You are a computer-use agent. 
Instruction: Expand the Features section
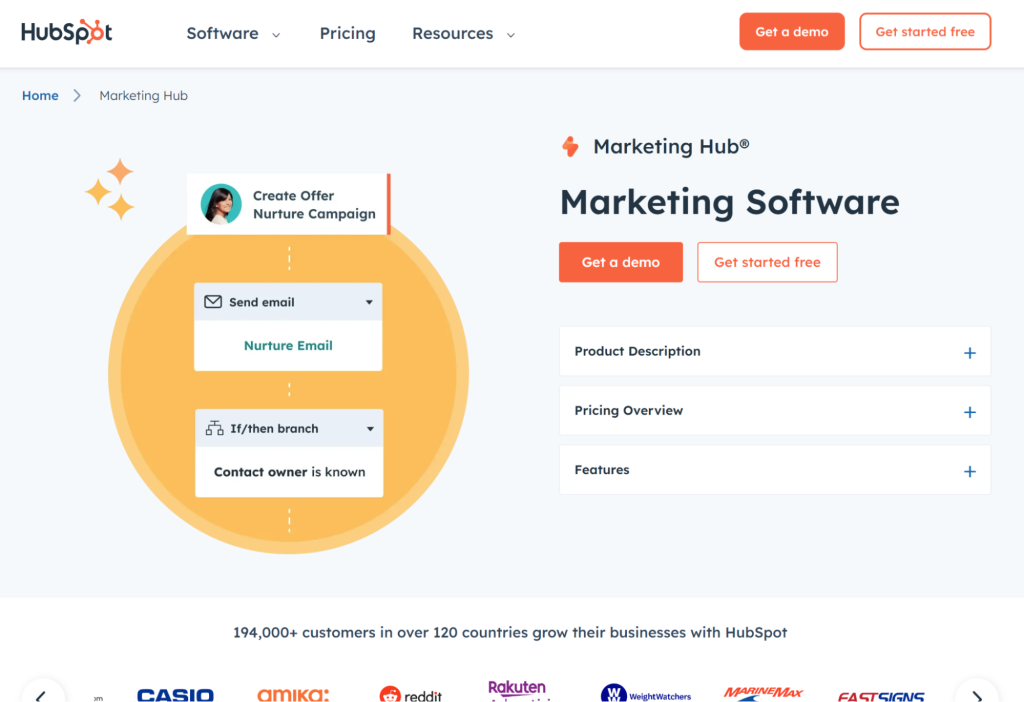(x=774, y=470)
